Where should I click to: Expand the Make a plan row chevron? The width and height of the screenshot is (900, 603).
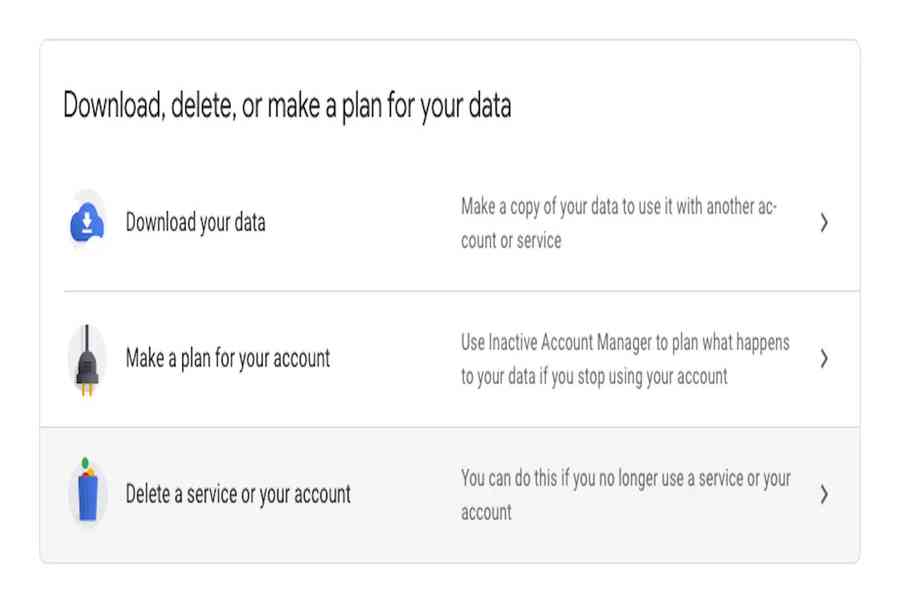[x=823, y=358]
